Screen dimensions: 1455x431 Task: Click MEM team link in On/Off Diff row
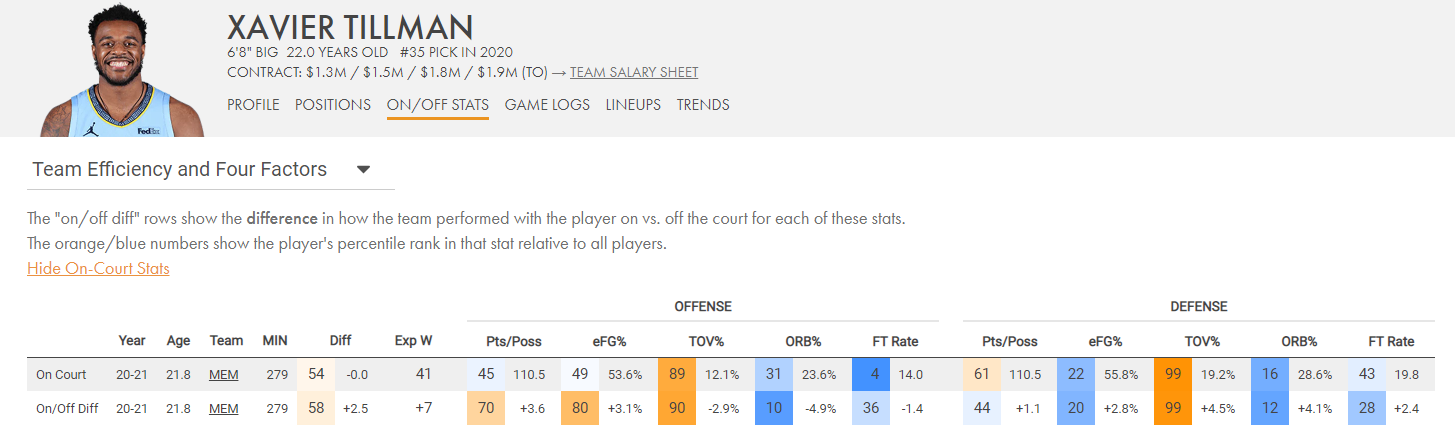(x=223, y=409)
